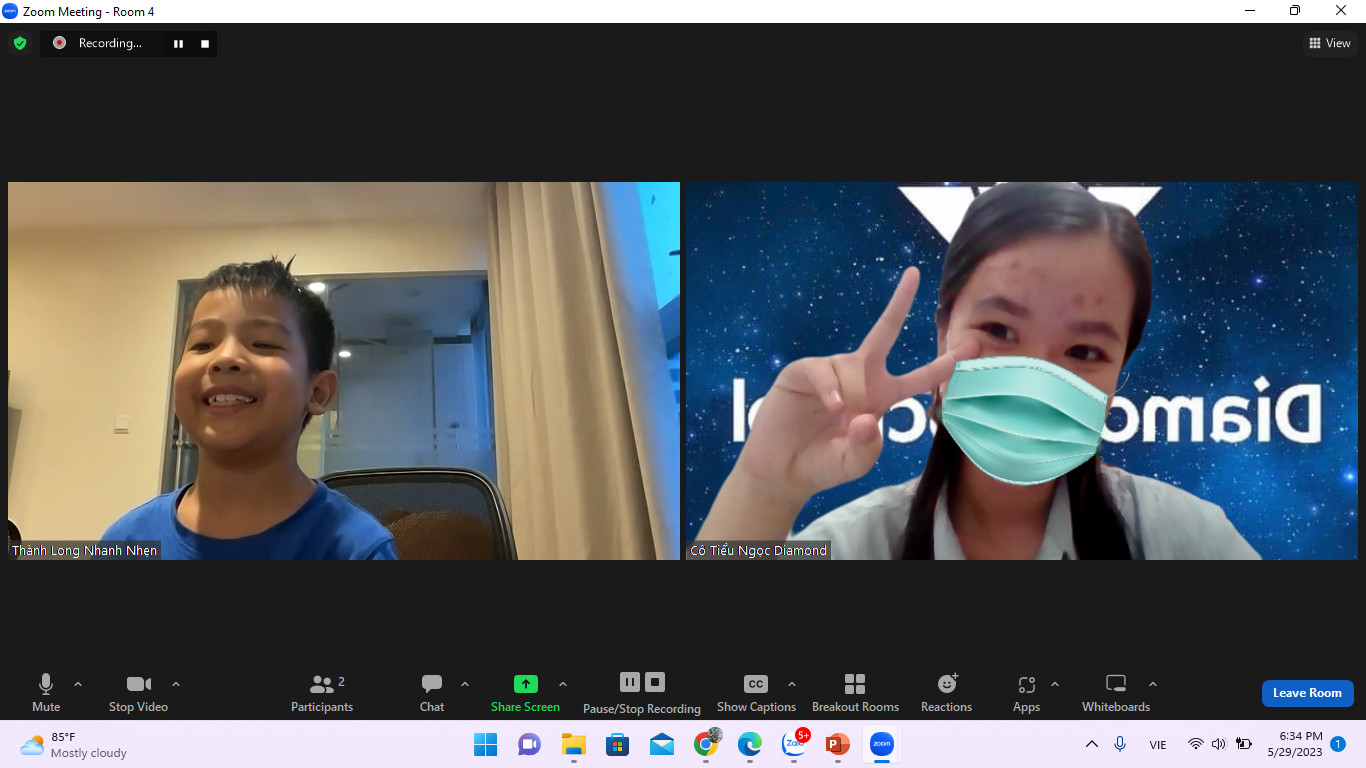This screenshot has width=1366, height=768.
Task: Open the Chat panel
Action: coord(432,692)
